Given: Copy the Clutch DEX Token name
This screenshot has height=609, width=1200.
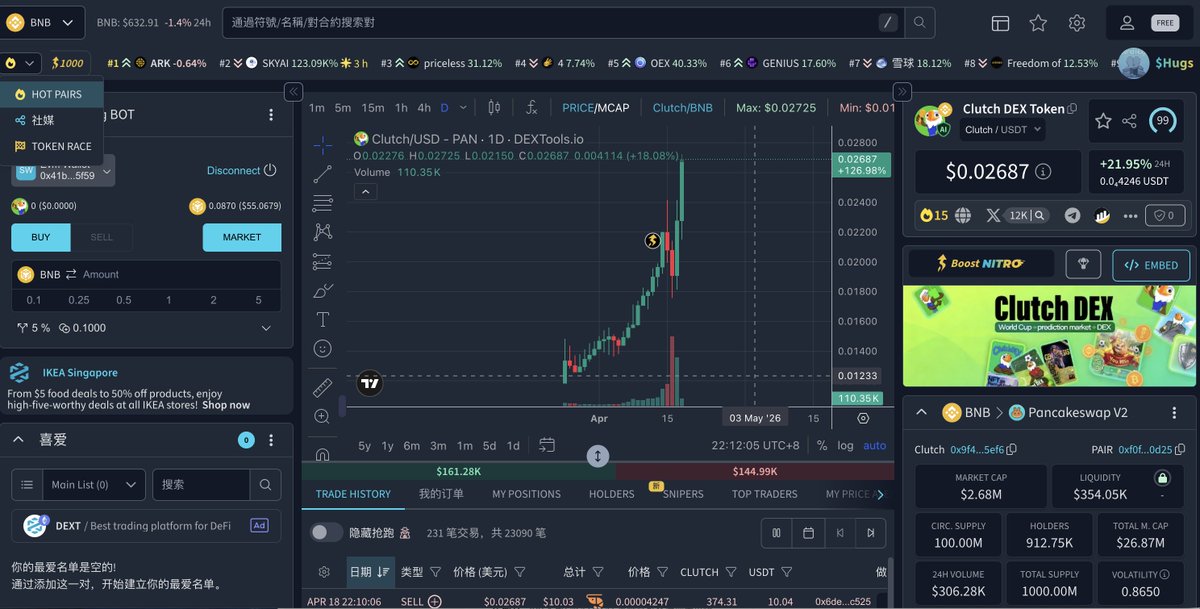Looking at the screenshot, I should (1072, 109).
